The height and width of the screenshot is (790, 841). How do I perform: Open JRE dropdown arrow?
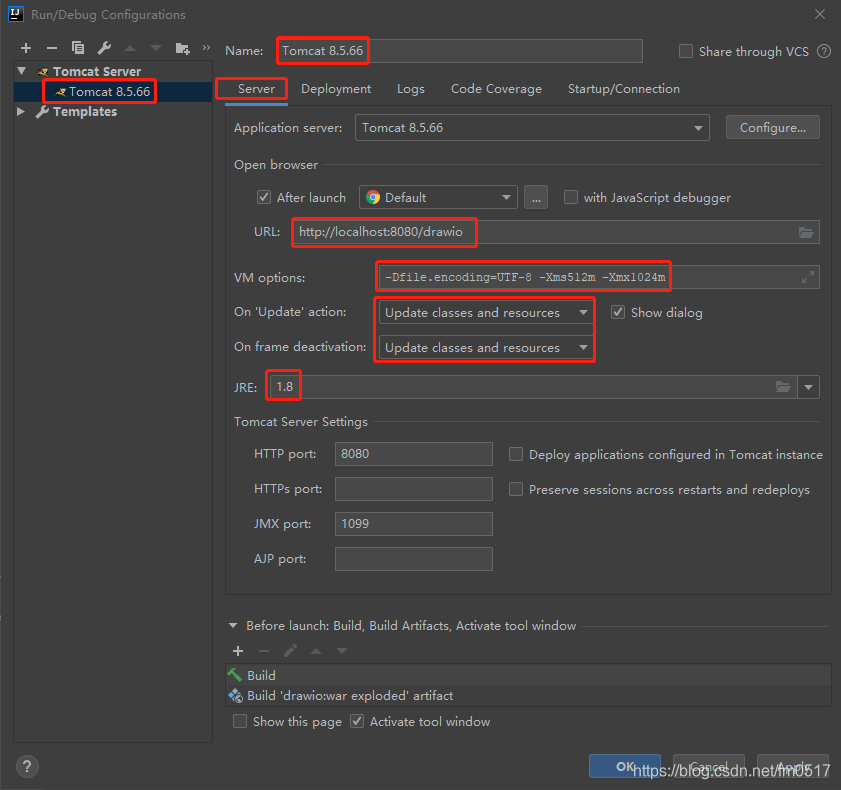(x=808, y=387)
